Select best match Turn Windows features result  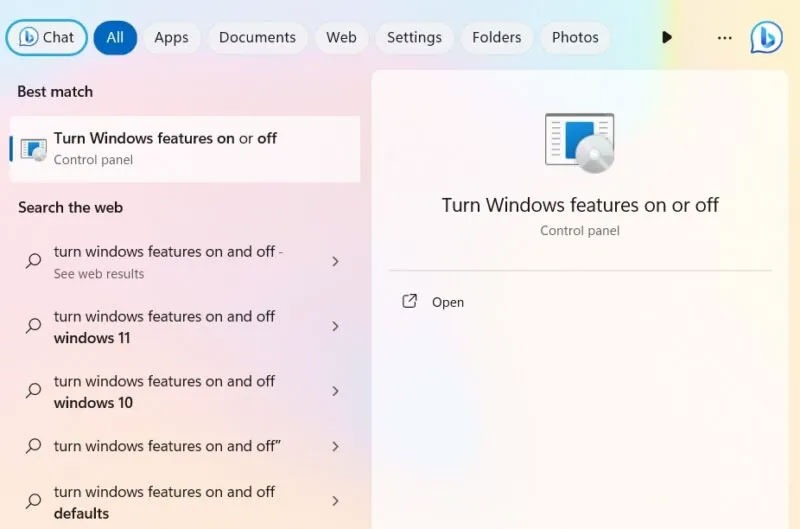click(185, 149)
